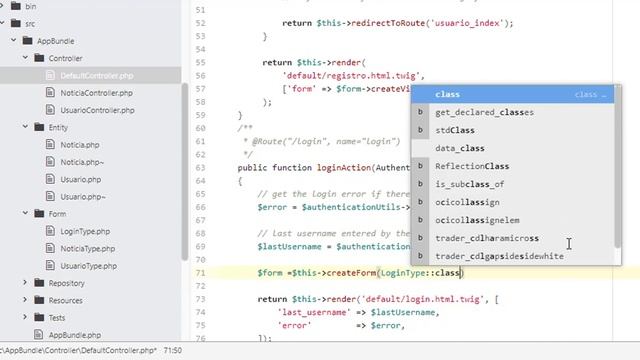Click file icon beside NoticiaController.php
The height and width of the screenshot is (360, 640).
pos(50,92)
